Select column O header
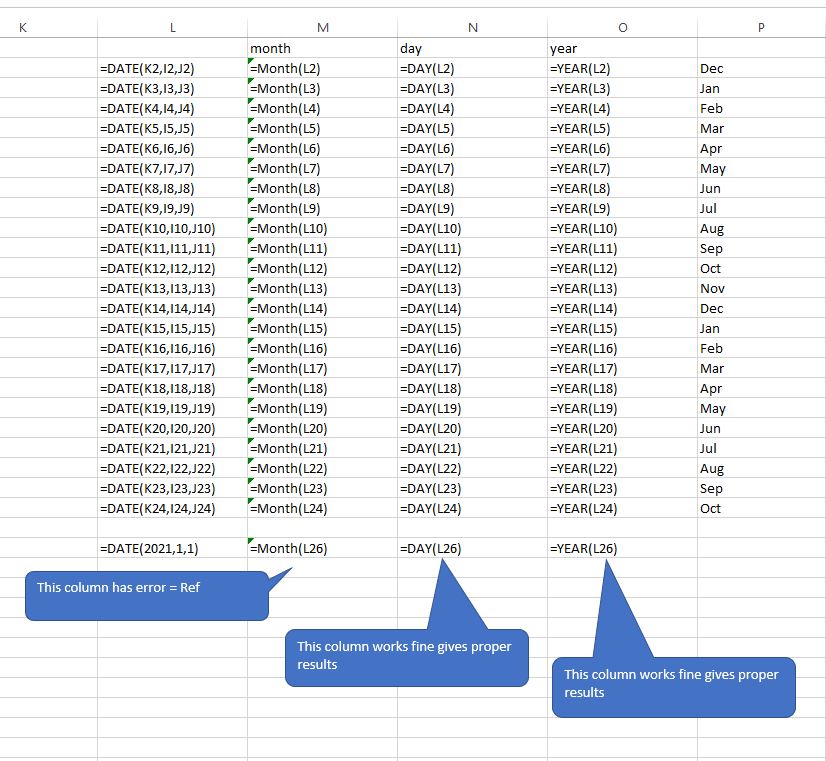Image resolution: width=826 pixels, height=761 pixels. point(623,28)
